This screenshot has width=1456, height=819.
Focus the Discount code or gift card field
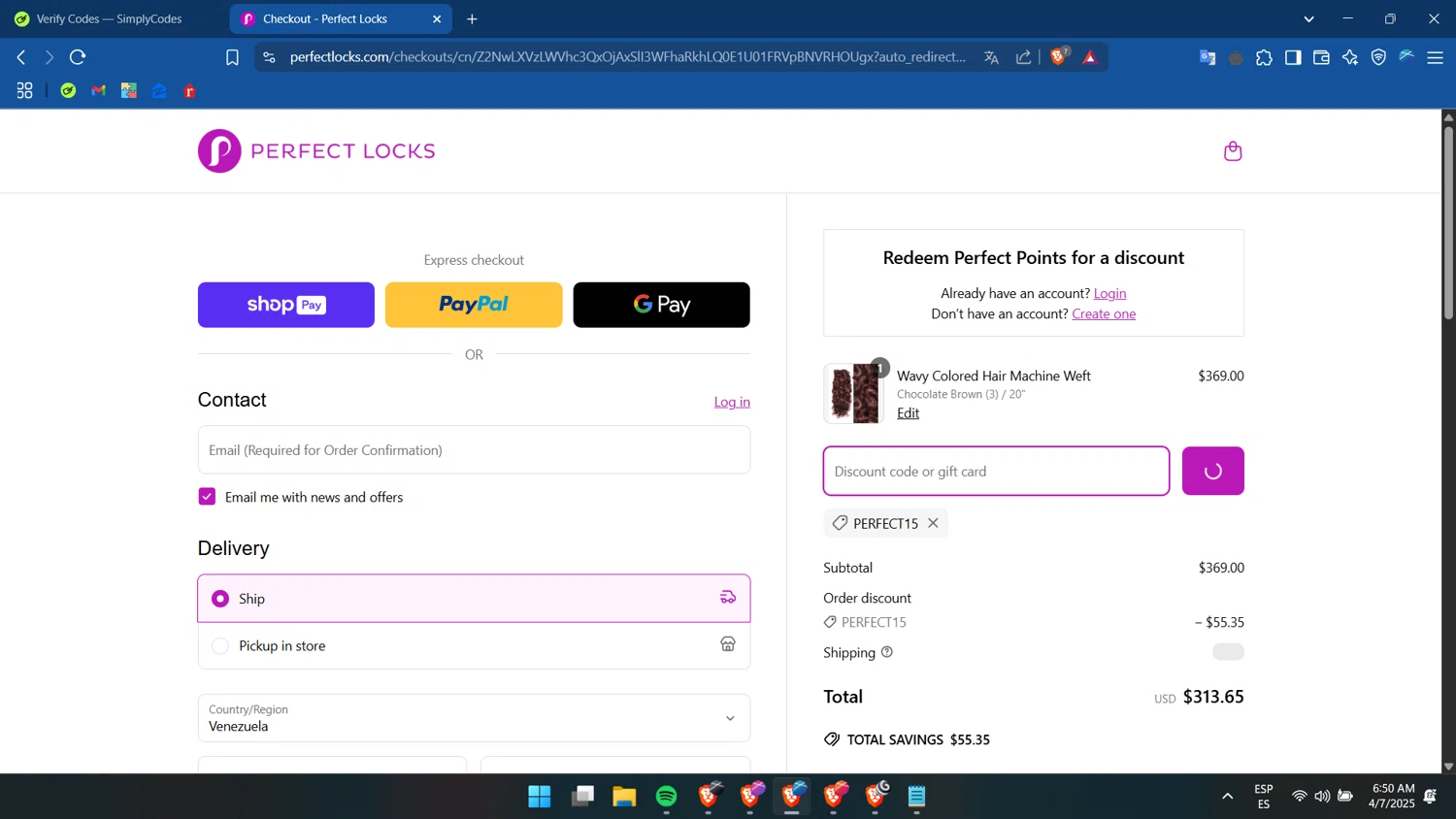[x=996, y=471]
